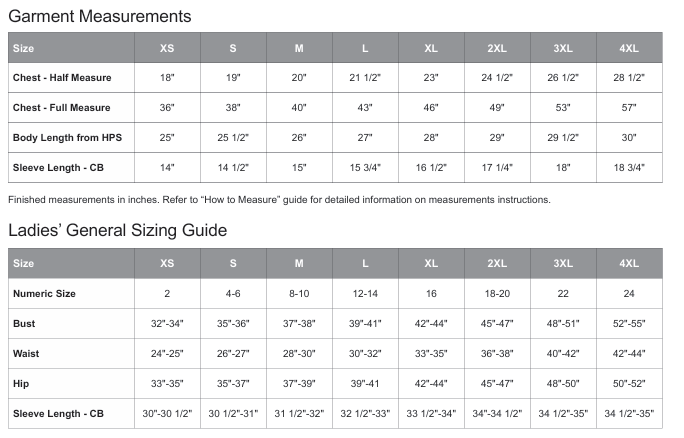
Task: Click the Chest - Full Measure row label
Action: [62, 108]
